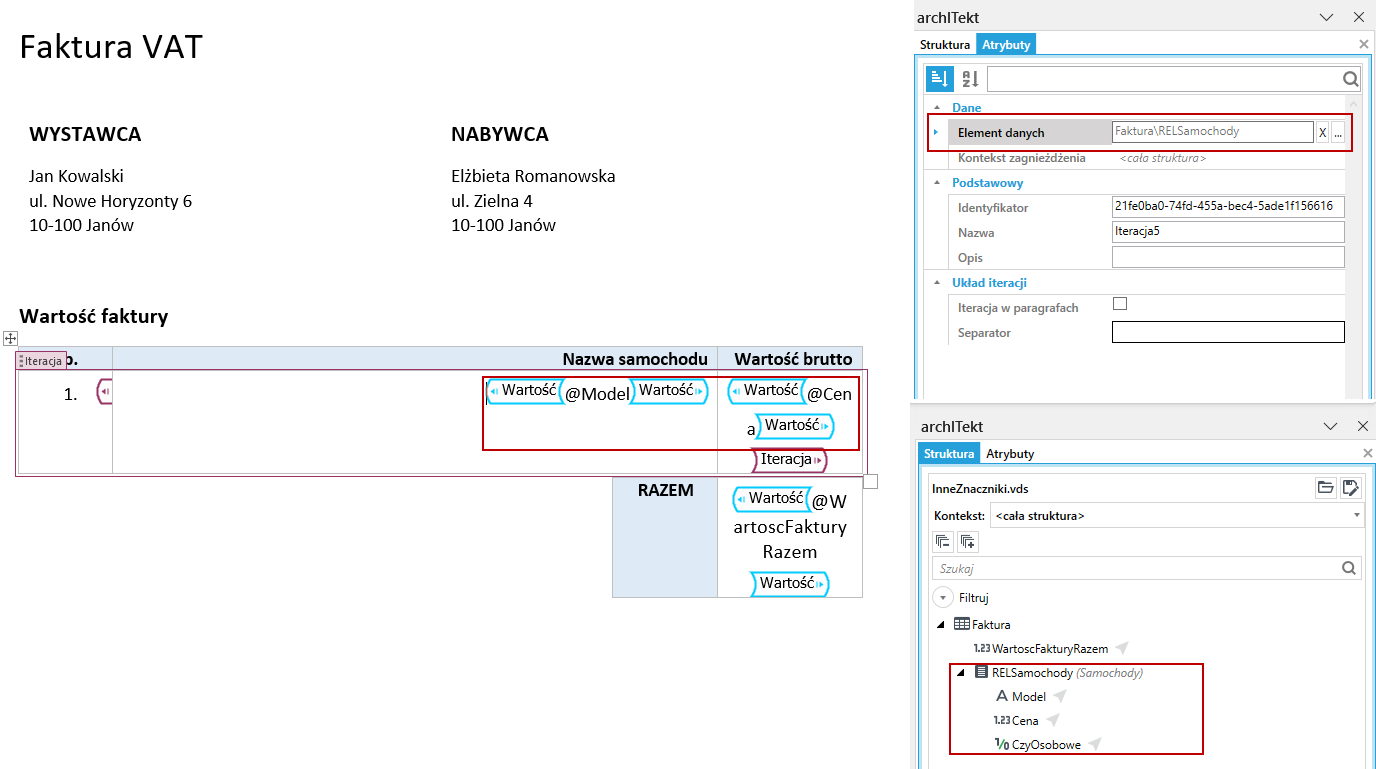Collapse the Podstawowy property group
The width and height of the screenshot is (1376, 769).
point(937,183)
